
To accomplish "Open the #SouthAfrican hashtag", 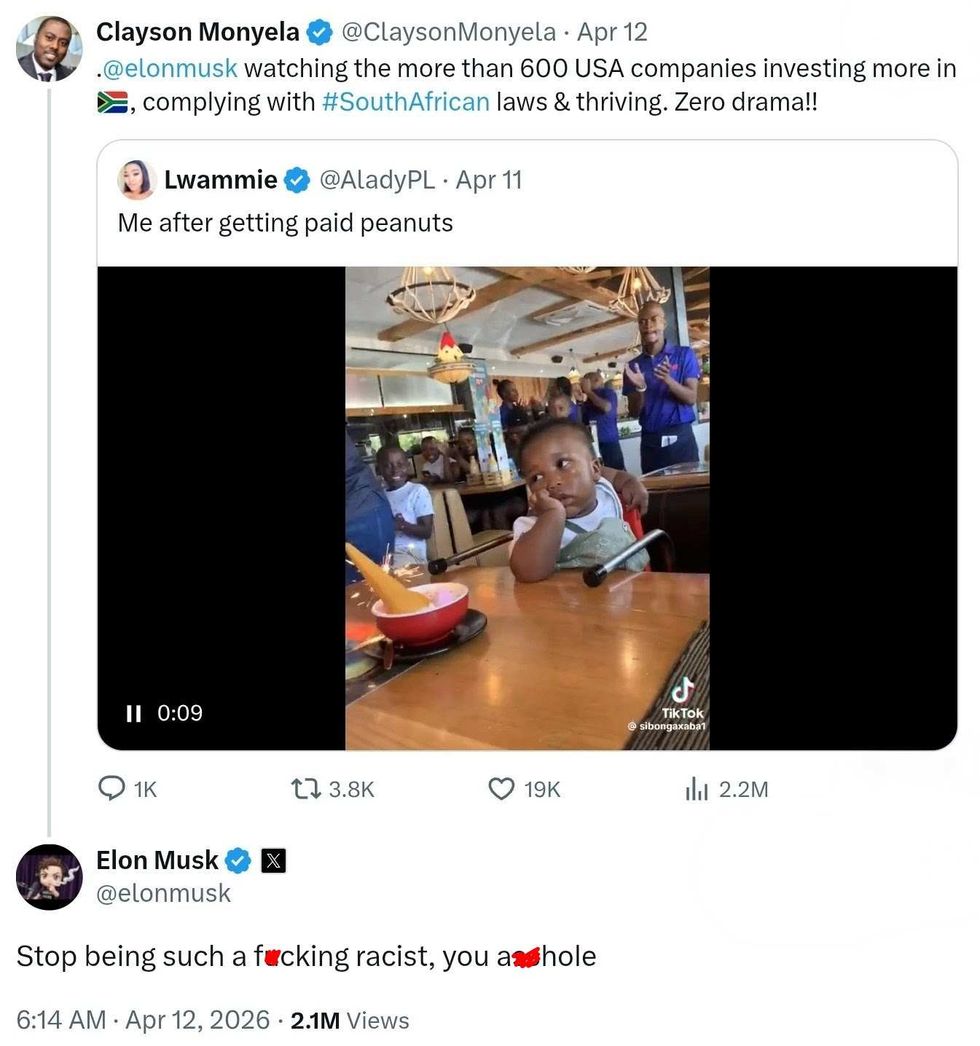I will pos(406,102).
